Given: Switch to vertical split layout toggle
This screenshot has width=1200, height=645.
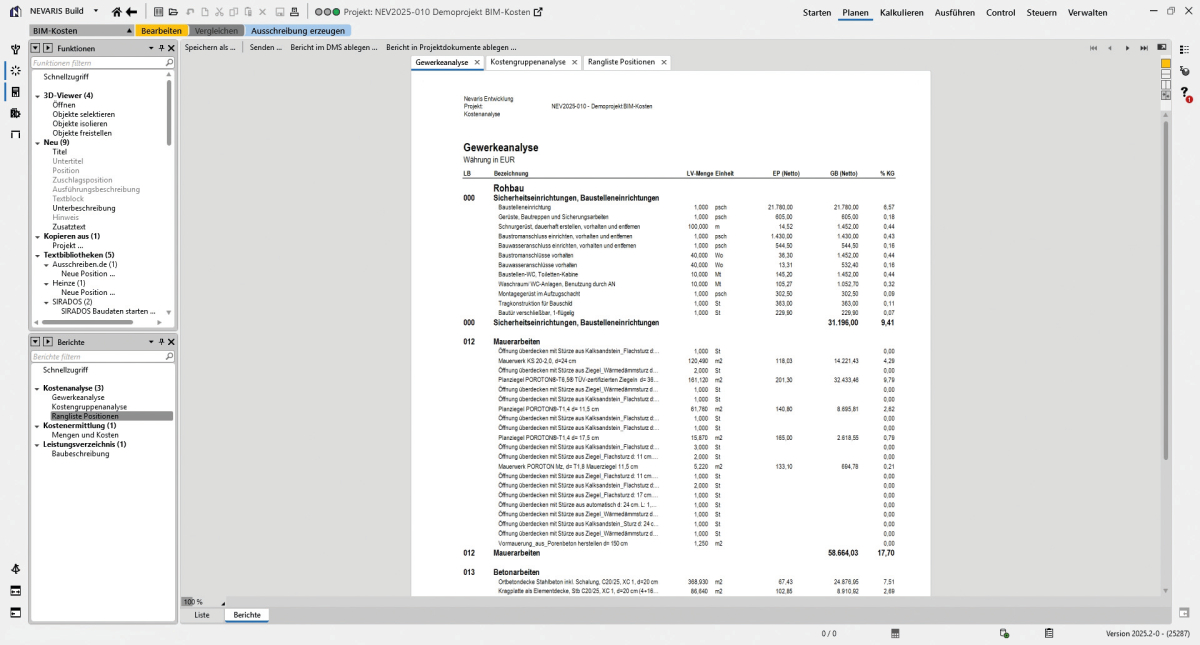Looking at the screenshot, I should 1166,85.
